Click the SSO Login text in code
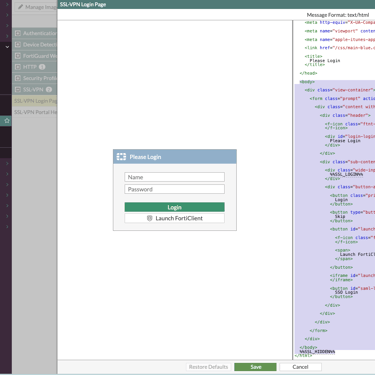Screen dimensions: 375x375 pos(346,292)
